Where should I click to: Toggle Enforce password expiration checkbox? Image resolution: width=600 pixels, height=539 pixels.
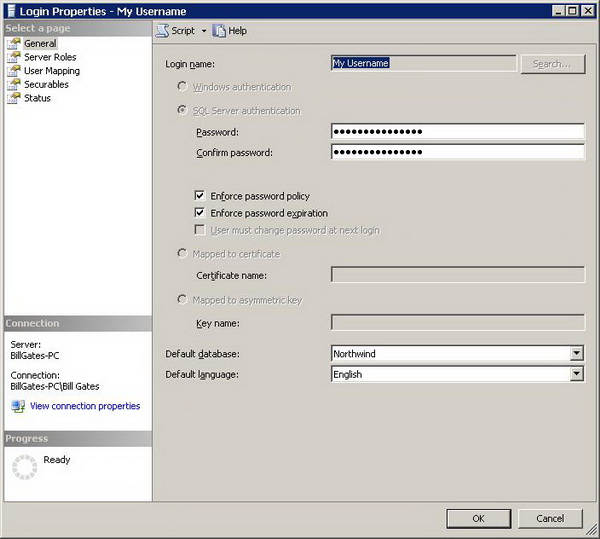200,213
